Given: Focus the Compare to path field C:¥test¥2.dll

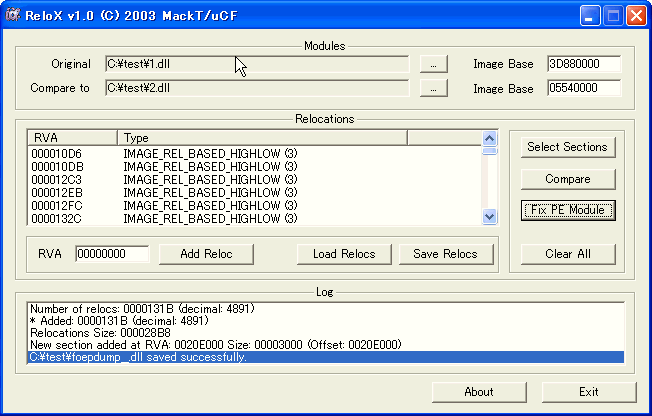Looking at the screenshot, I should tap(257, 88).
